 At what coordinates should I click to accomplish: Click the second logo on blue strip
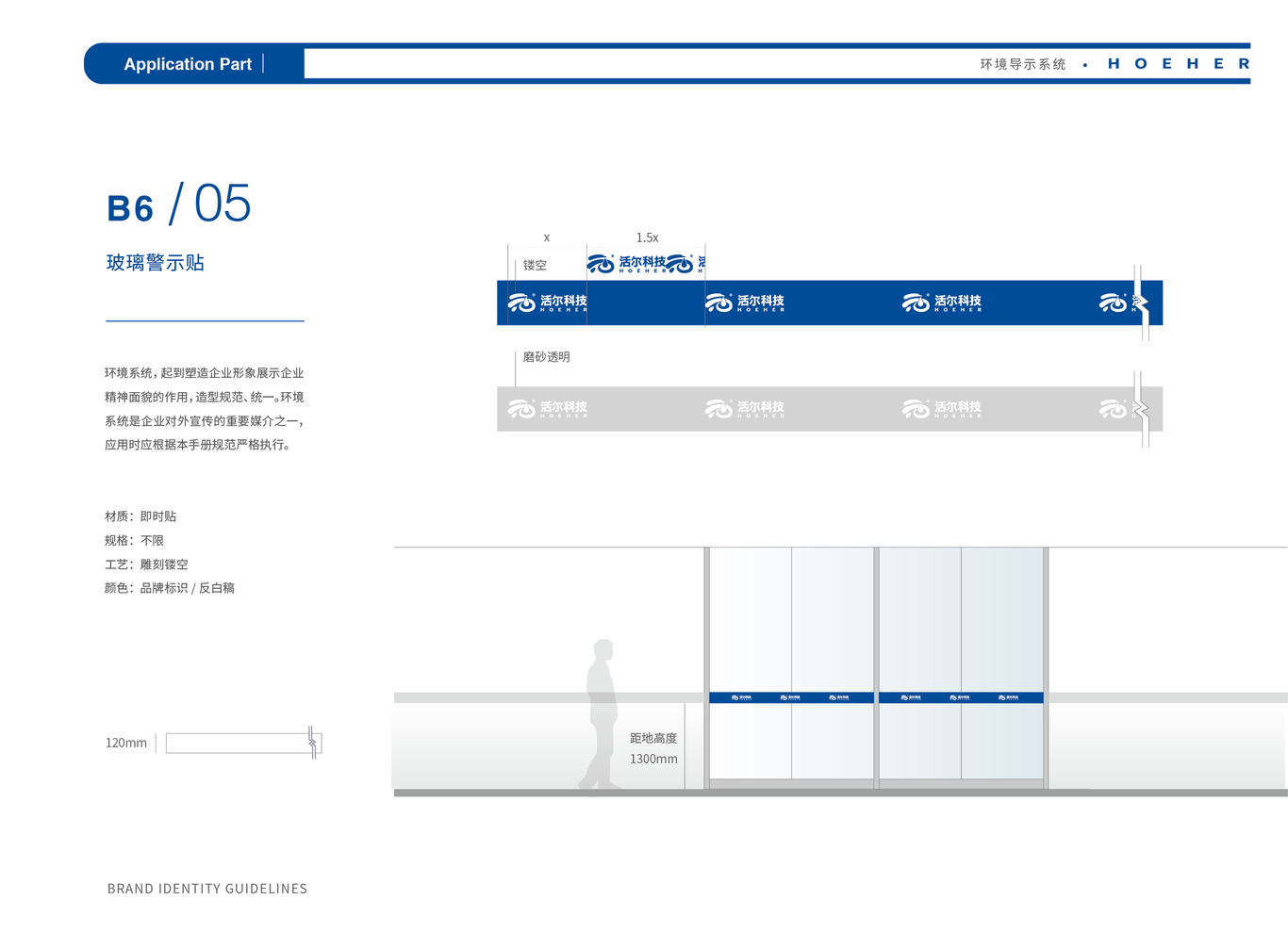click(x=745, y=303)
